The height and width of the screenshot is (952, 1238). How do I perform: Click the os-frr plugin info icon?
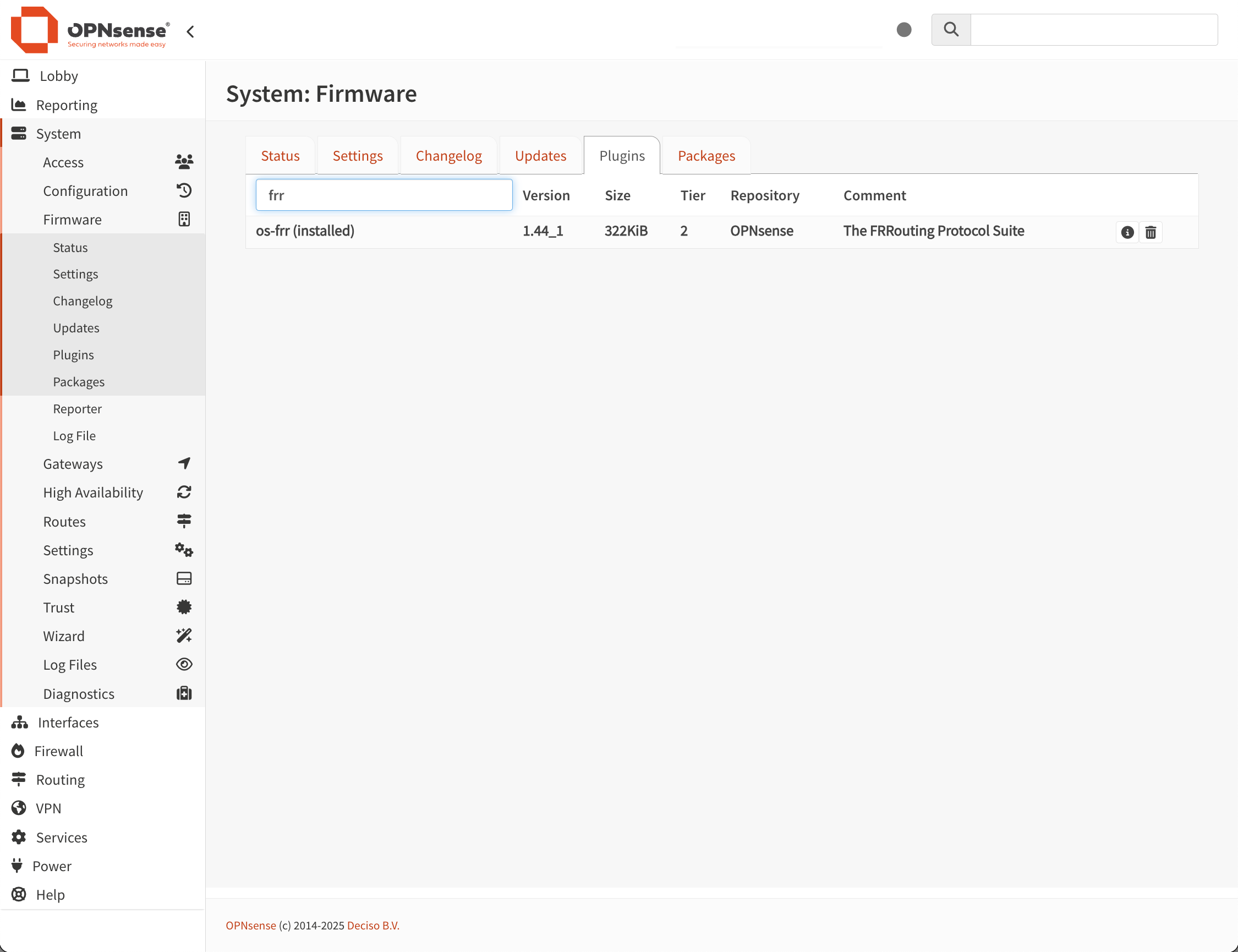pyautogui.click(x=1127, y=232)
